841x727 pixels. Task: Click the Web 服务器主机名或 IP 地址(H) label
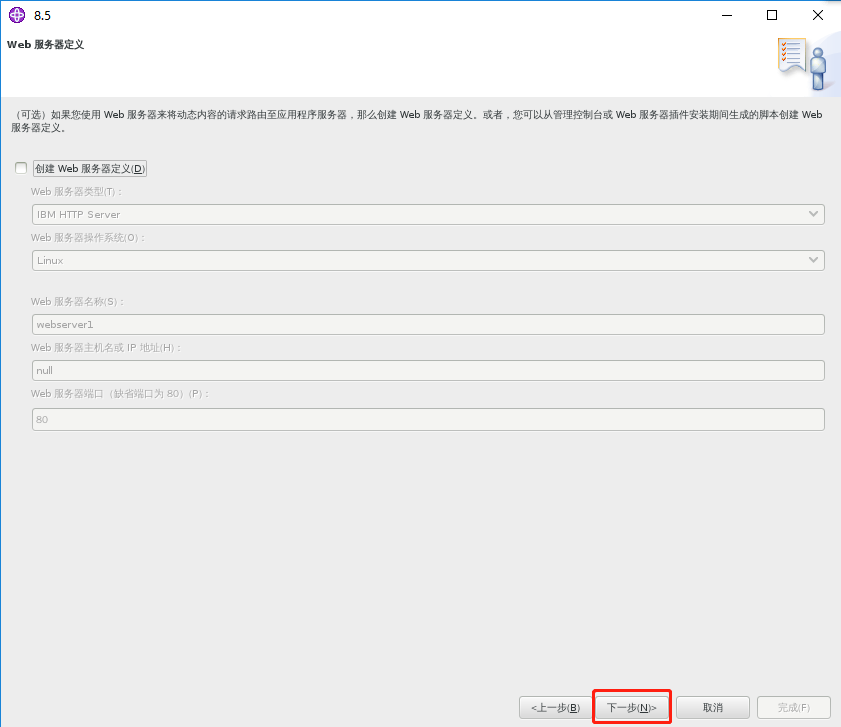[x=106, y=348]
